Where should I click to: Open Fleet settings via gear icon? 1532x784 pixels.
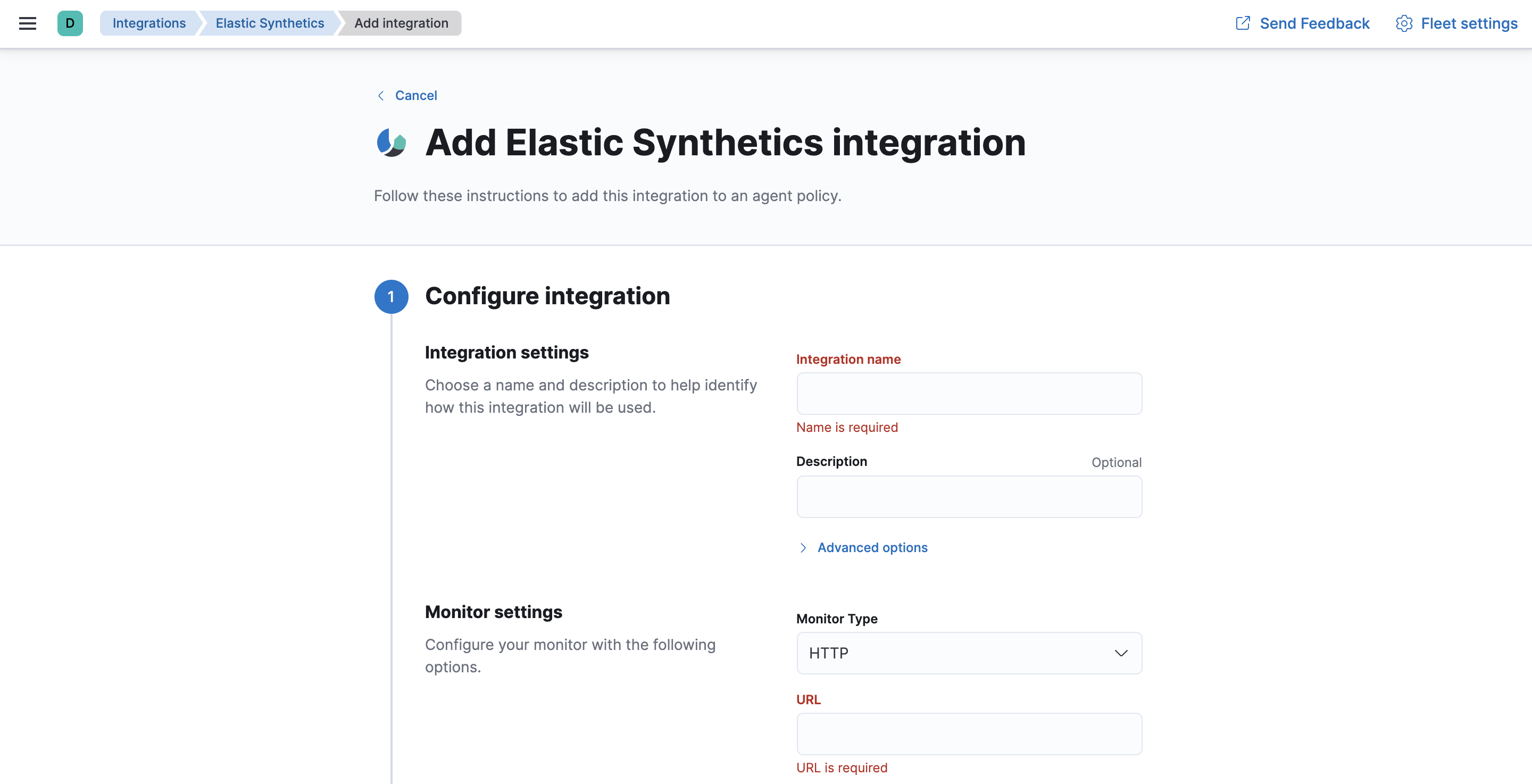1404,23
